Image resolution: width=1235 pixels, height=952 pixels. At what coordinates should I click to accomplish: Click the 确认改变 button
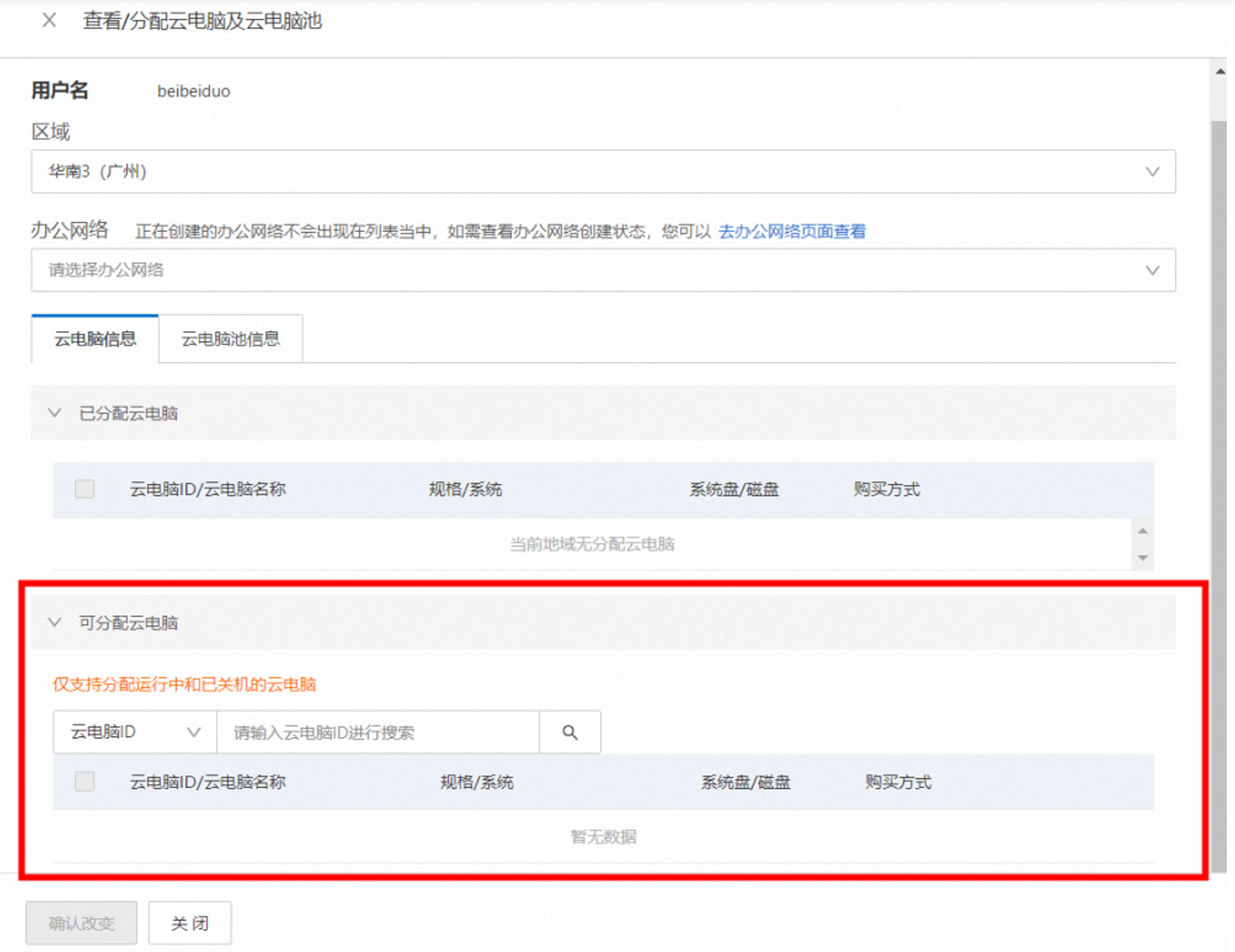pos(81,923)
